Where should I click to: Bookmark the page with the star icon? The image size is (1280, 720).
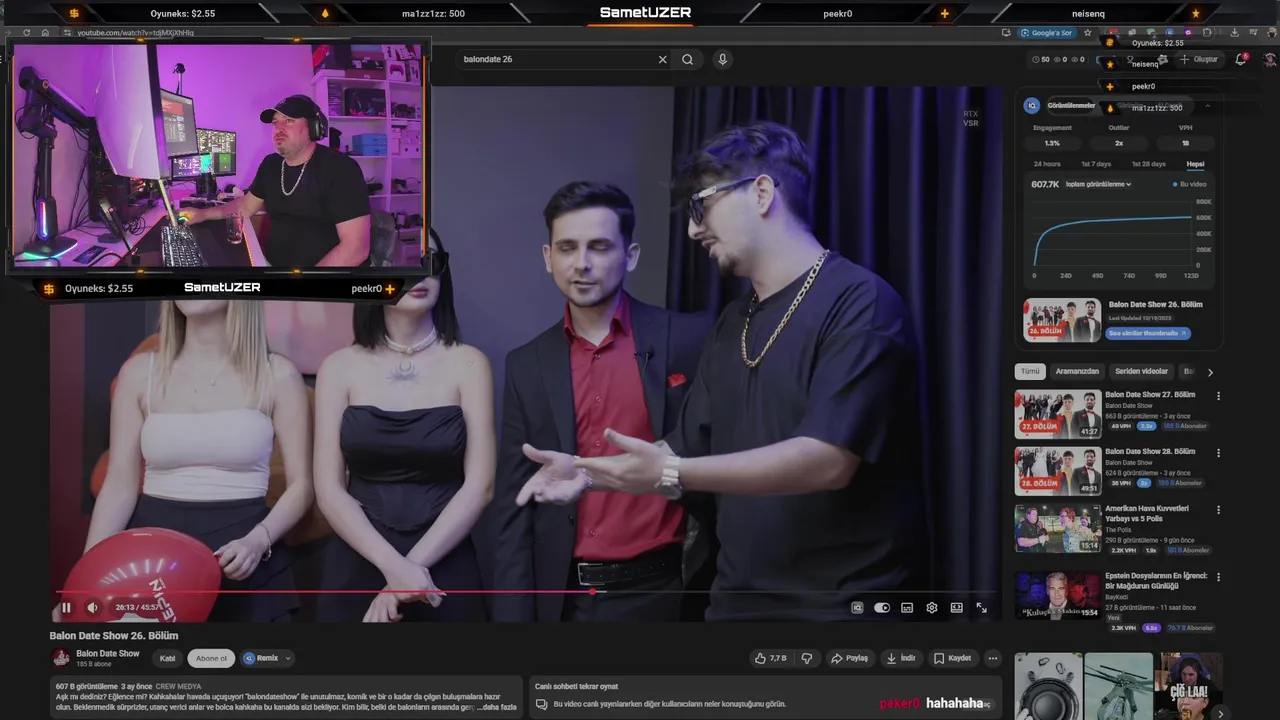tap(1088, 33)
